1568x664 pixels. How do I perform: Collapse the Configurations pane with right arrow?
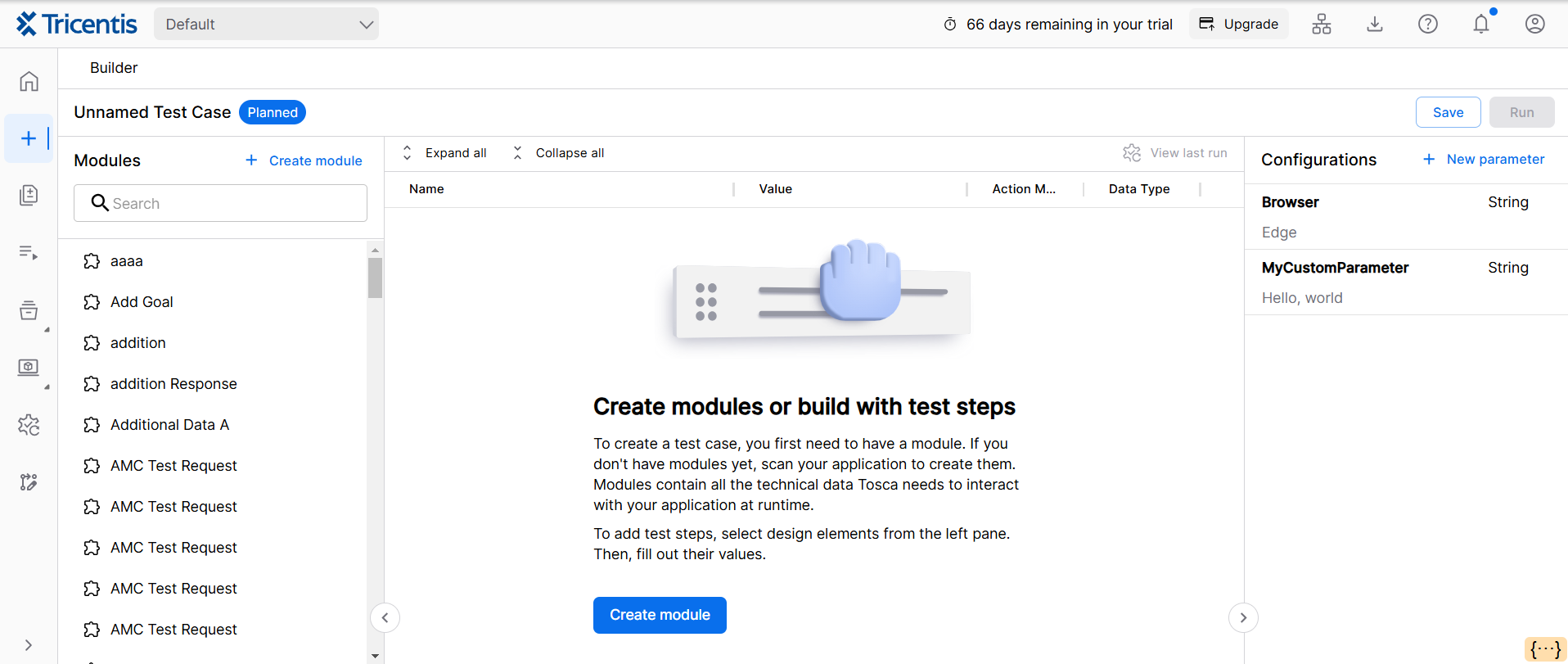click(x=1243, y=617)
